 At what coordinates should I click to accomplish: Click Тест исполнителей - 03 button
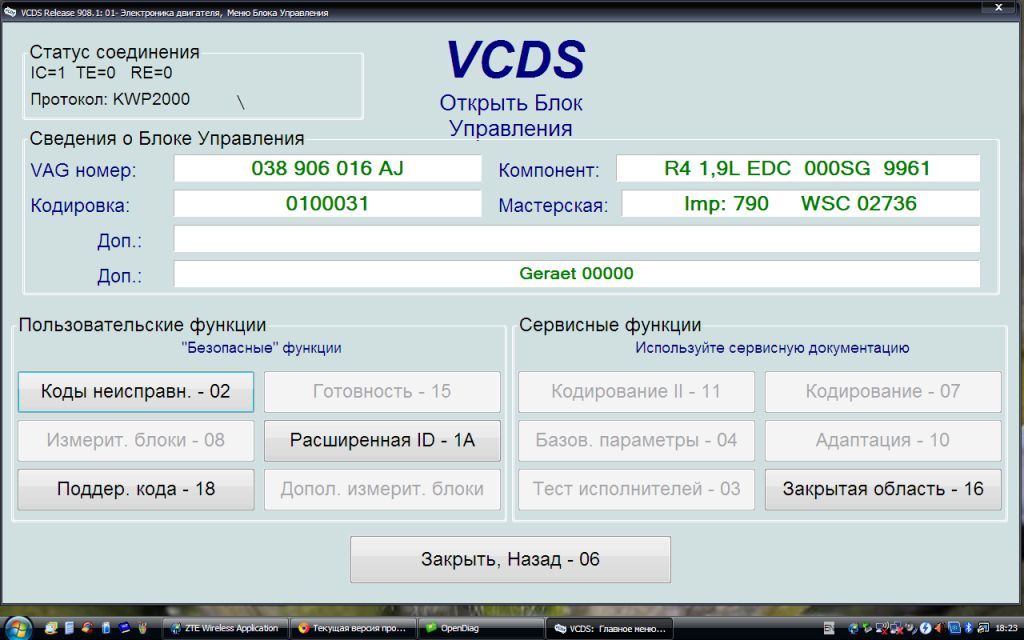[x=636, y=489]
